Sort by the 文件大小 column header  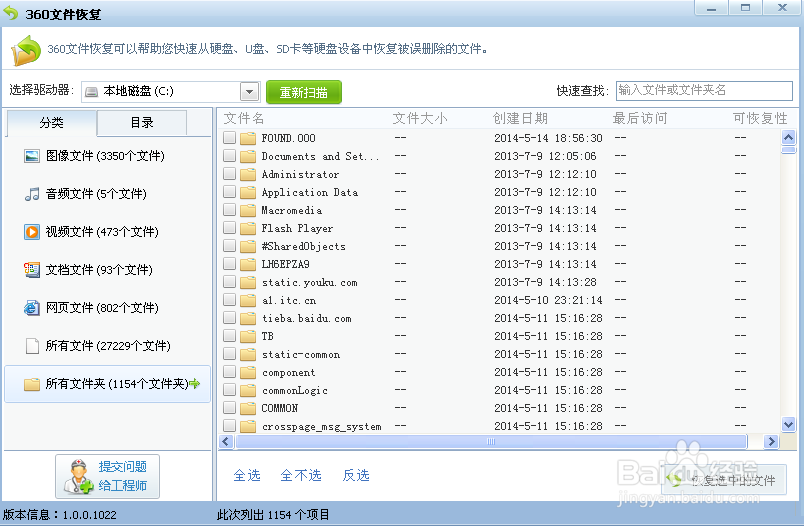click(420, 118)
